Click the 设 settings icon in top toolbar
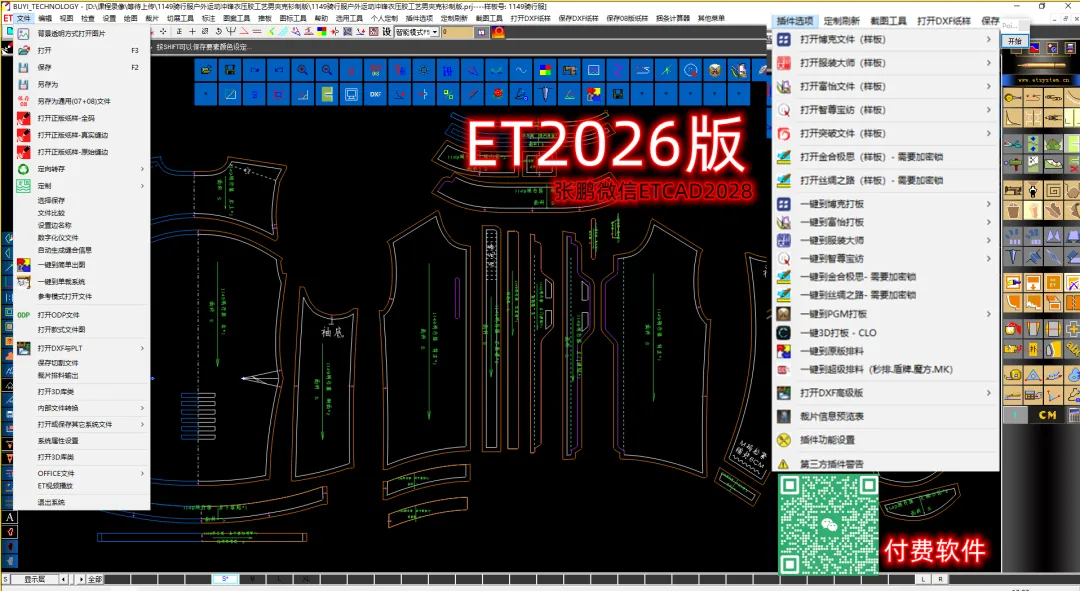 point(386,32)
